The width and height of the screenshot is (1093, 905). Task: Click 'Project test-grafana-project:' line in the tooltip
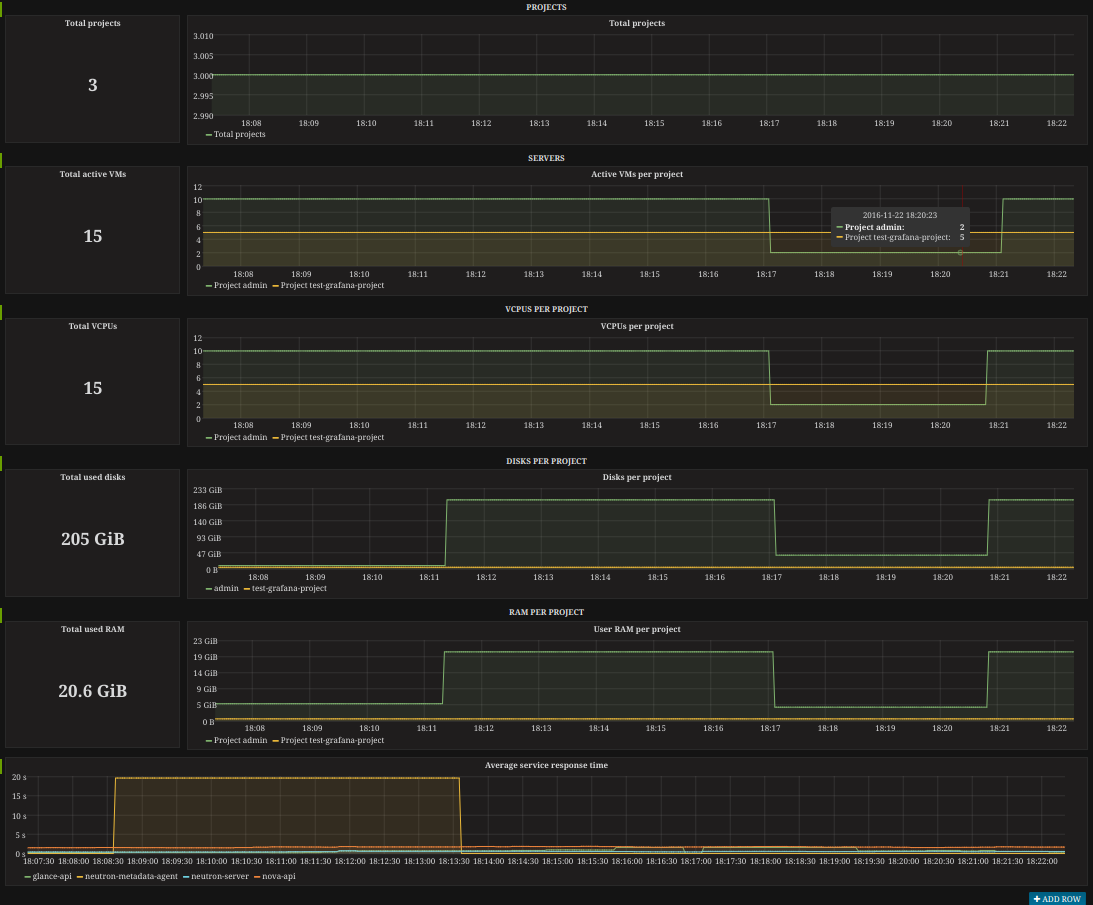click(x=900, y=237)
